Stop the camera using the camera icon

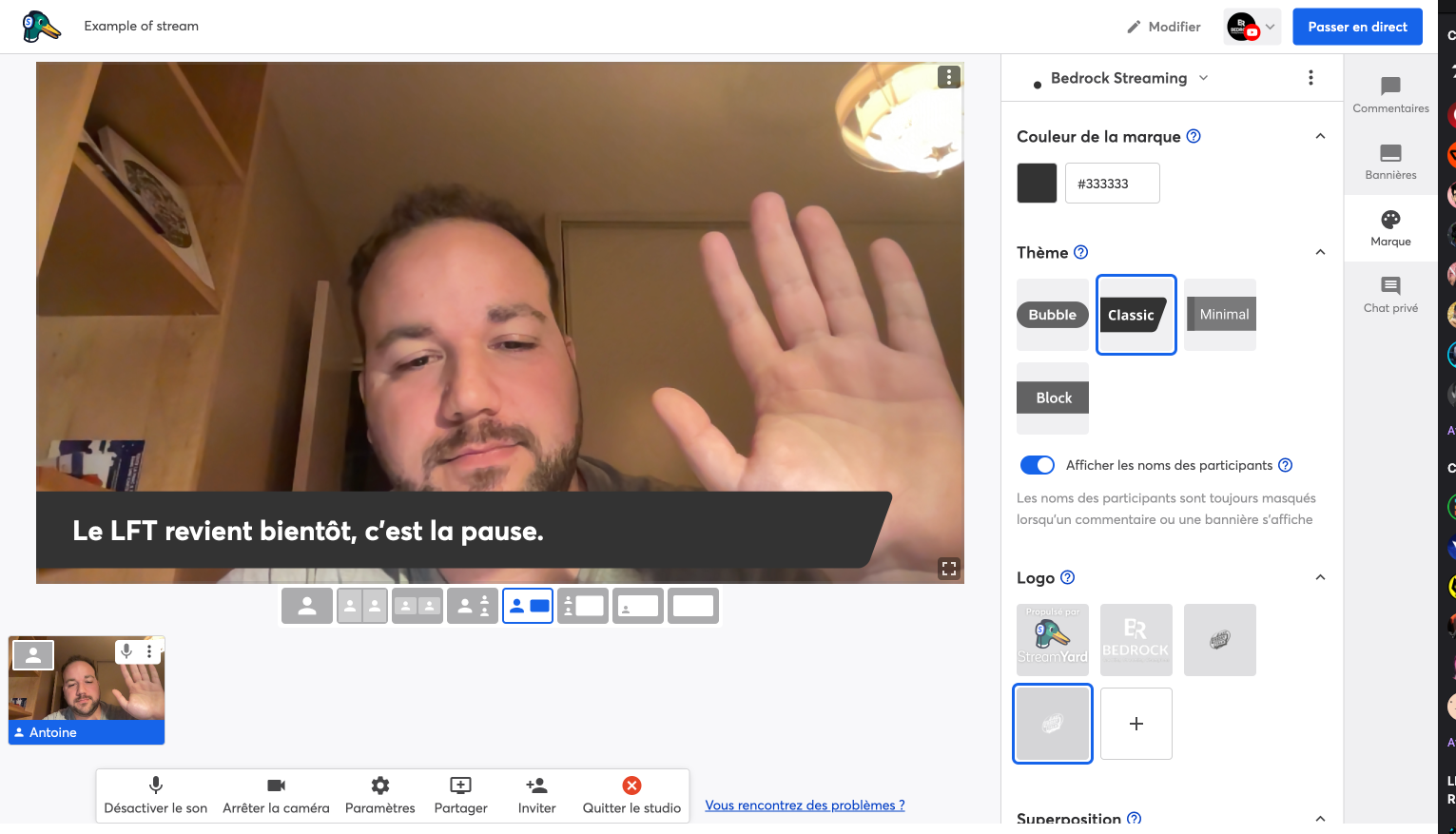[x=276, y=786]
